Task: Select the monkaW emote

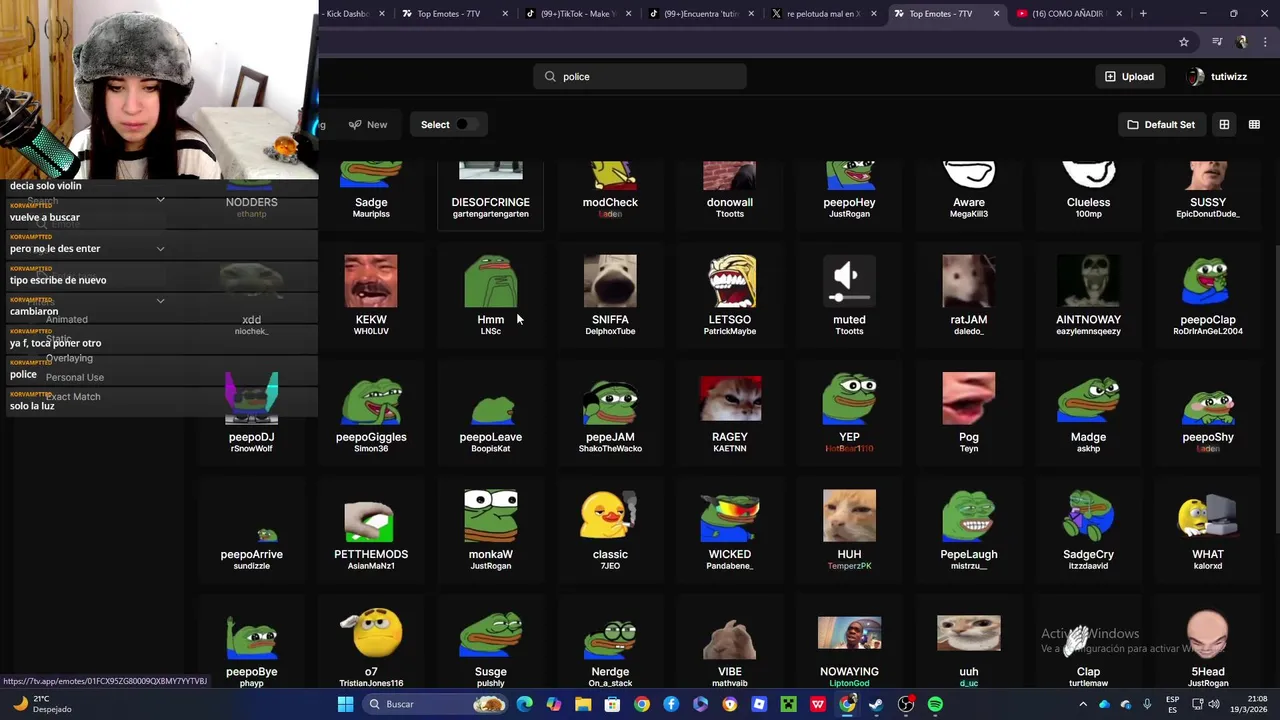Action: 490,529
